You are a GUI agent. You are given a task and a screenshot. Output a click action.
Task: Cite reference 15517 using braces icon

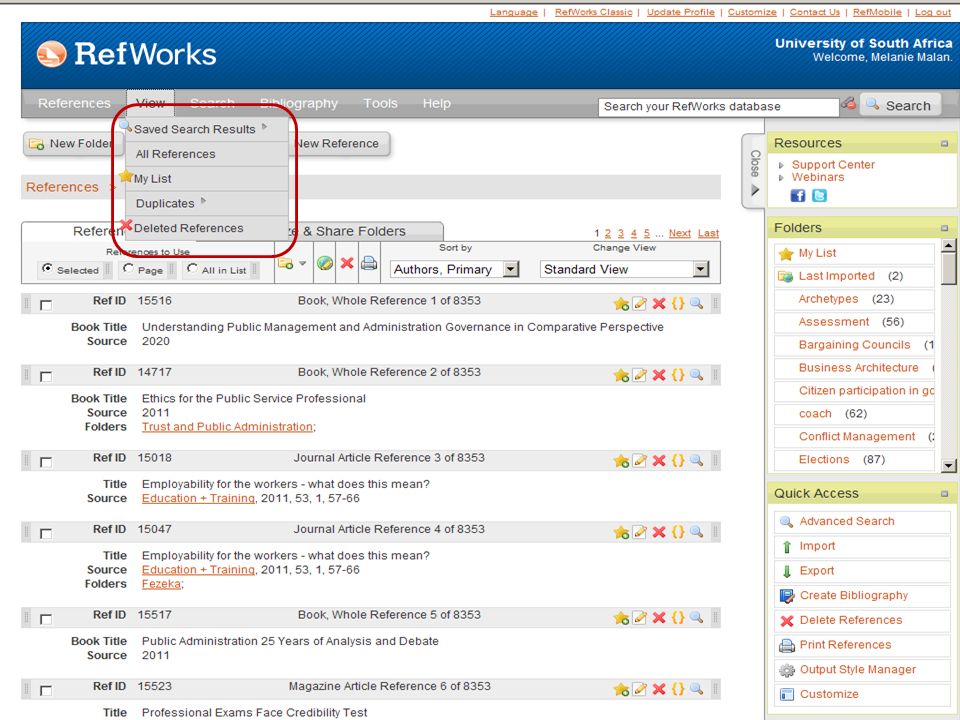point(678,618)
